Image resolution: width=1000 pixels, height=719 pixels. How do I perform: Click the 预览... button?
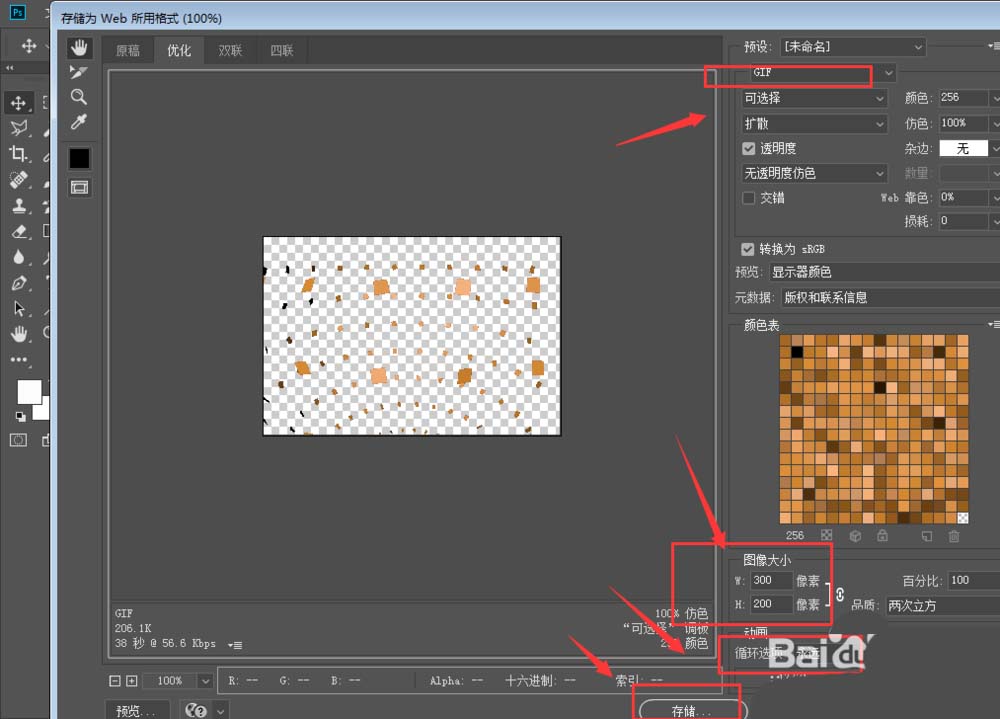[x=137, y=710]
